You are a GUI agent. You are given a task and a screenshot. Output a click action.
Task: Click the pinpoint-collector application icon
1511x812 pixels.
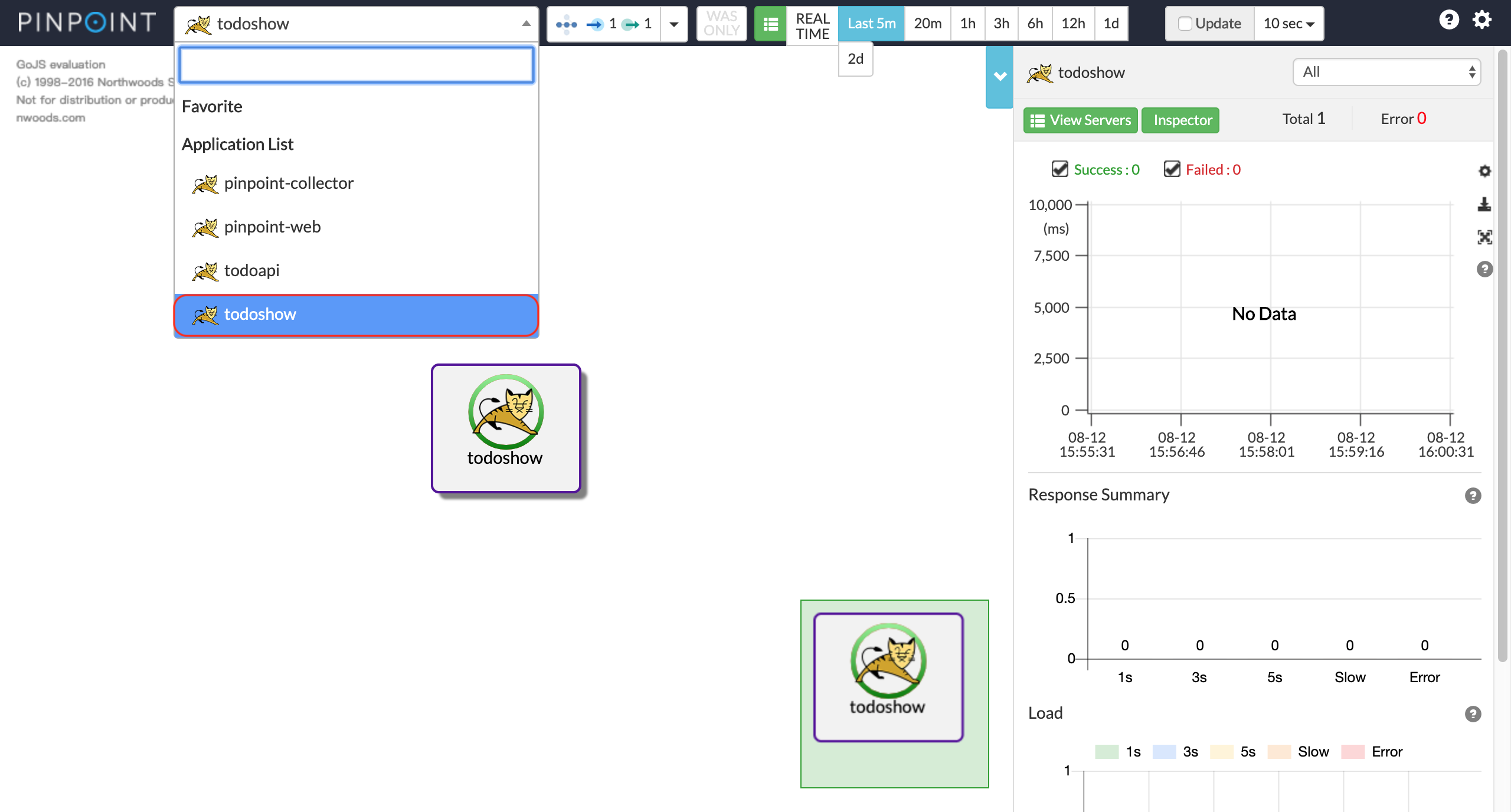click(x=205, y=183)
